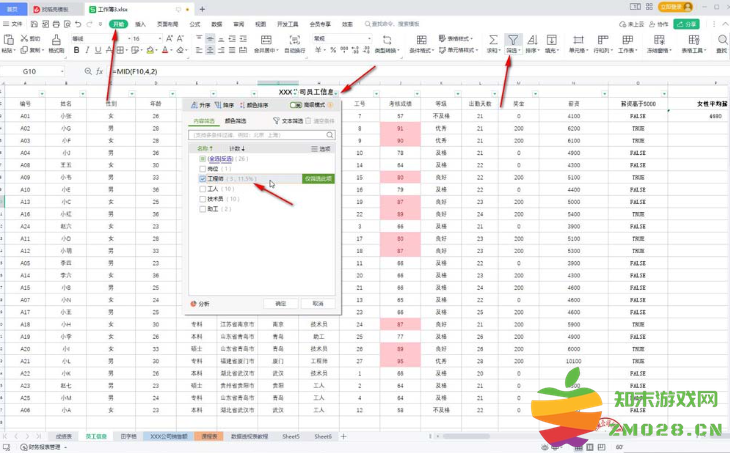This screenshot has height=453, width=730.
Task: Open the 文本筛选 text filter funnel
Action: [275, 121]
